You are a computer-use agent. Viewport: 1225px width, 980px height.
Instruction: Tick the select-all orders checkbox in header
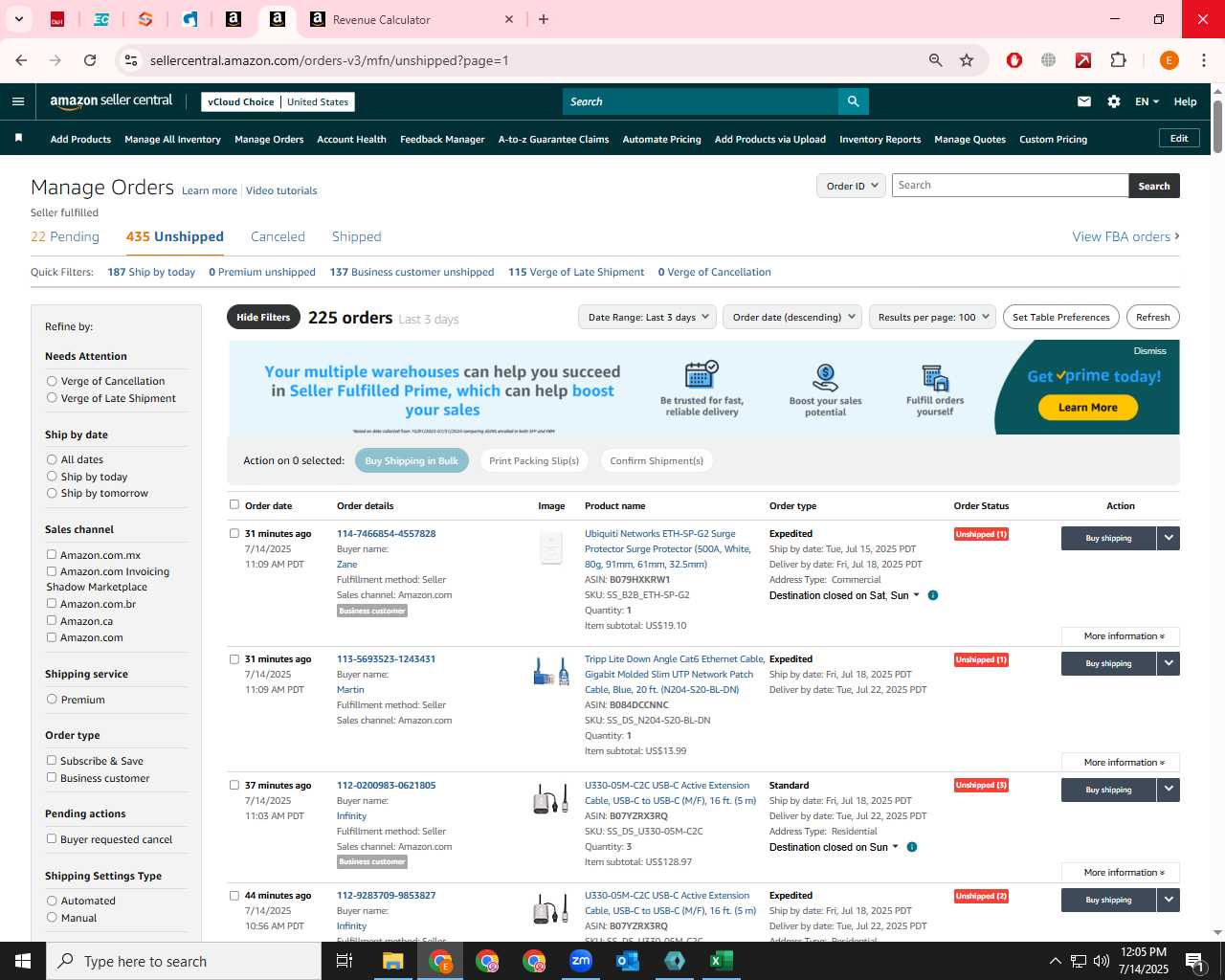(x=234, y=504)
